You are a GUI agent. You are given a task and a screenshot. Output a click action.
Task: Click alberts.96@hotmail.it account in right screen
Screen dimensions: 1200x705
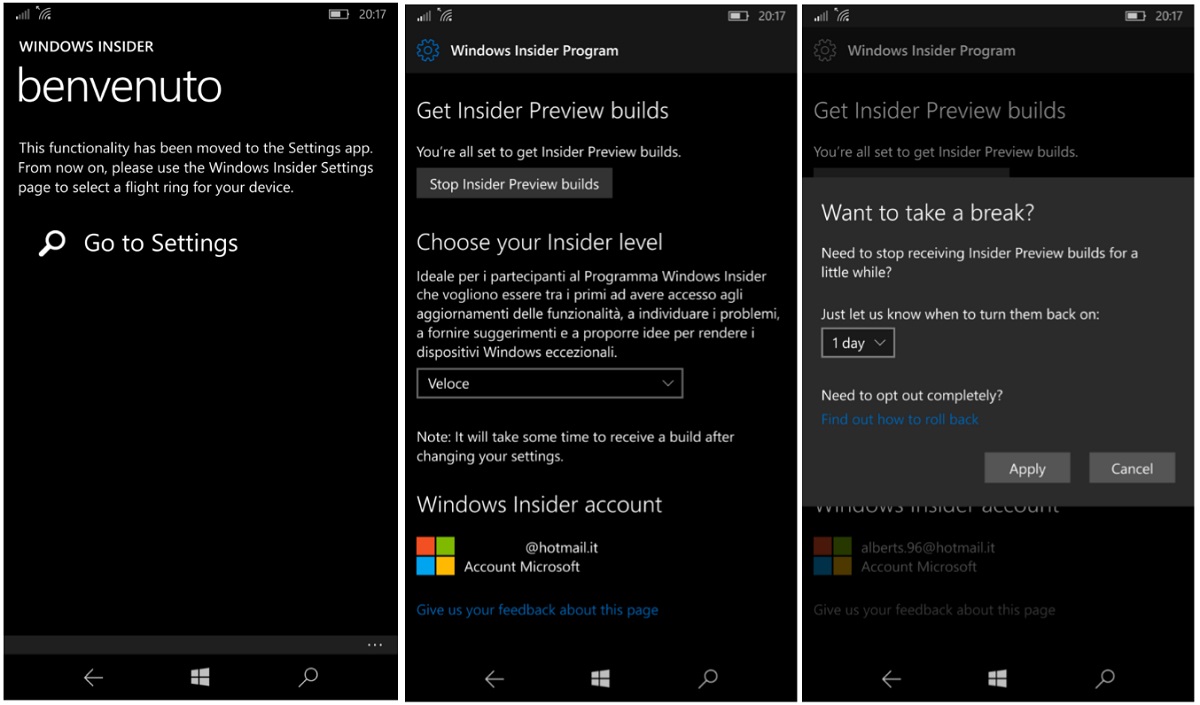tap(928, 548)
